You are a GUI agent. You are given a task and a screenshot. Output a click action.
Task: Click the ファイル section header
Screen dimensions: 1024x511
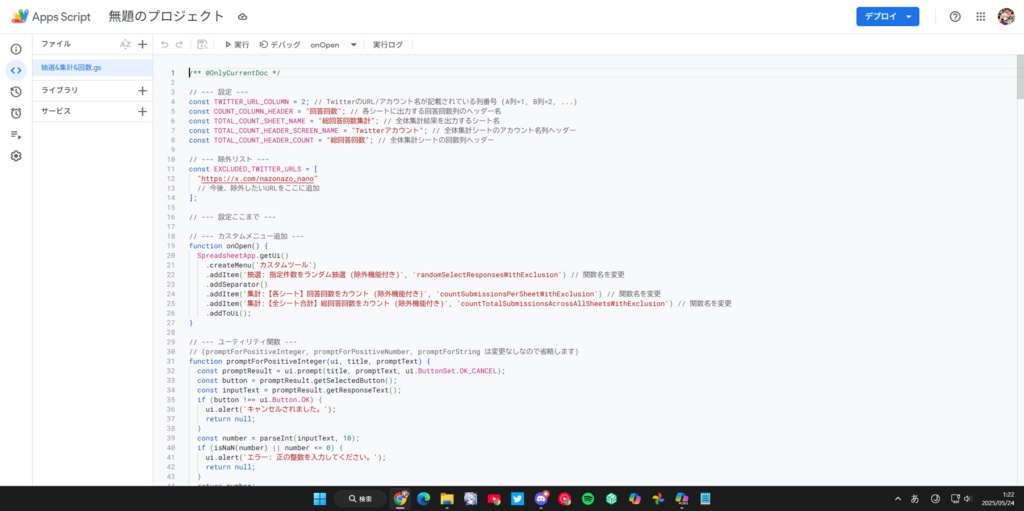click(x=56, y=44)
